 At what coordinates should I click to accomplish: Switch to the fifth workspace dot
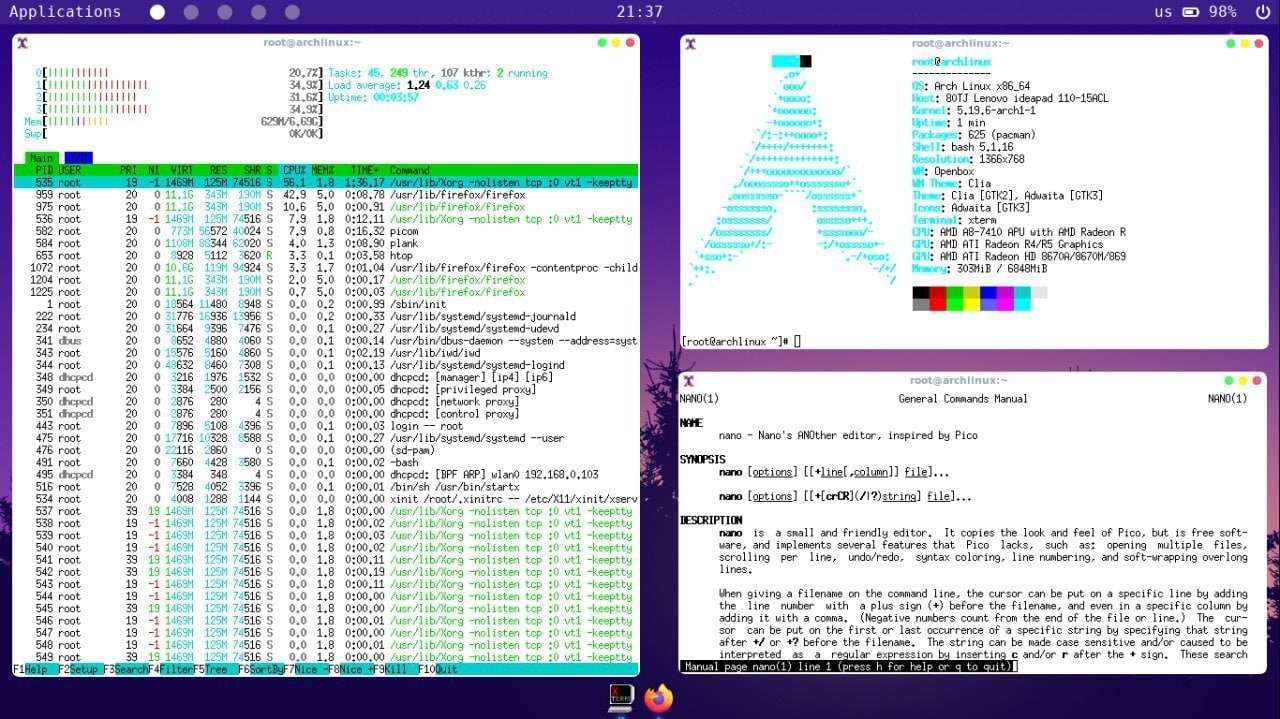coord(293,12)
